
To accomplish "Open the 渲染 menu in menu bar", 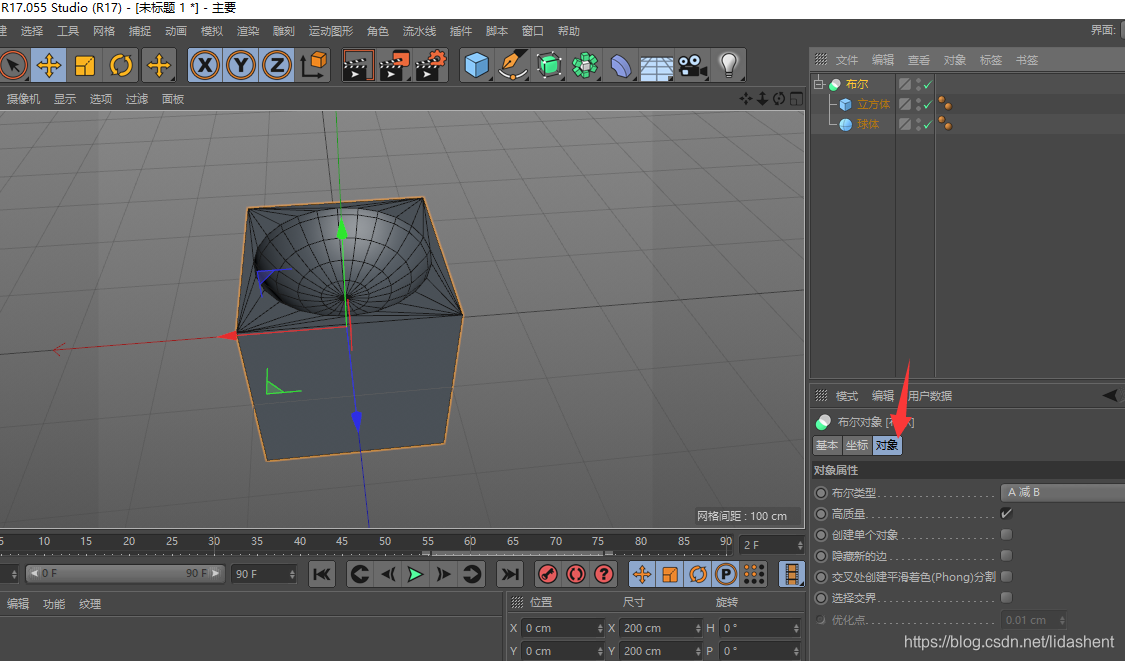I will tap(246, 31).
